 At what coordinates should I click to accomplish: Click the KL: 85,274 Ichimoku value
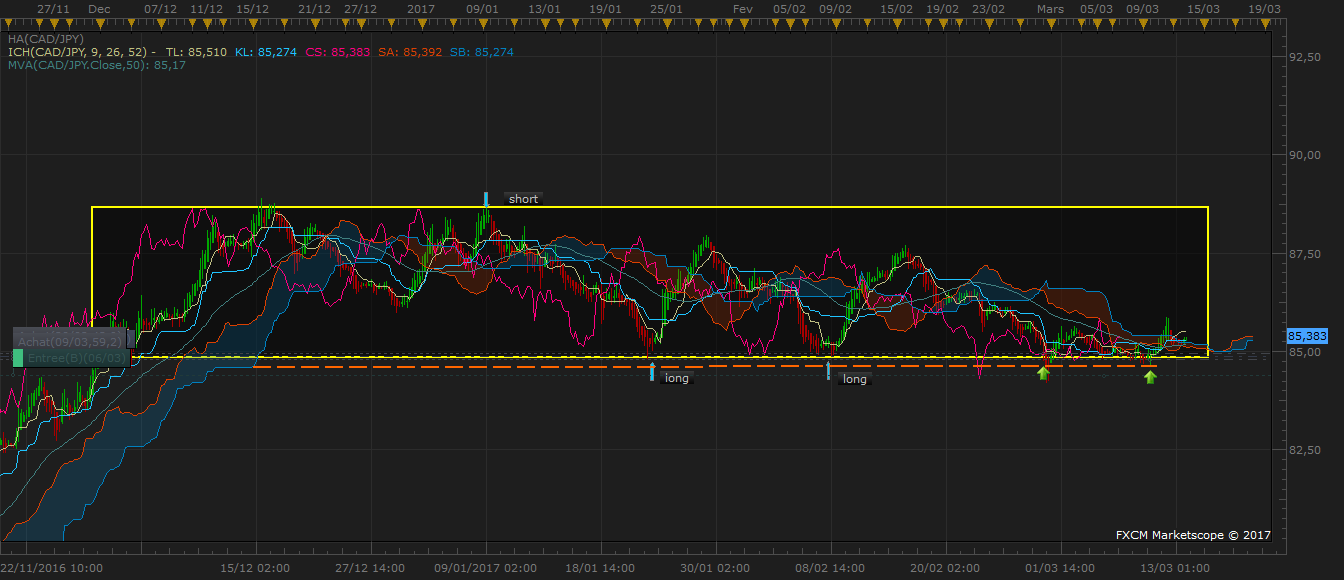pyautogui.click(x=266, y=51)
